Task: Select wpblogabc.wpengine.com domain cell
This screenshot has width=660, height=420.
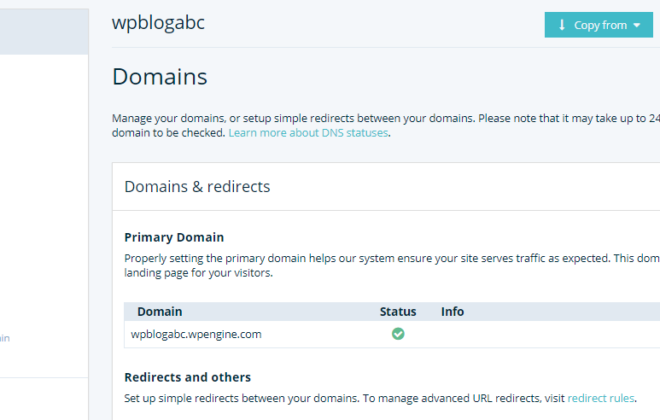Action: 196,334
